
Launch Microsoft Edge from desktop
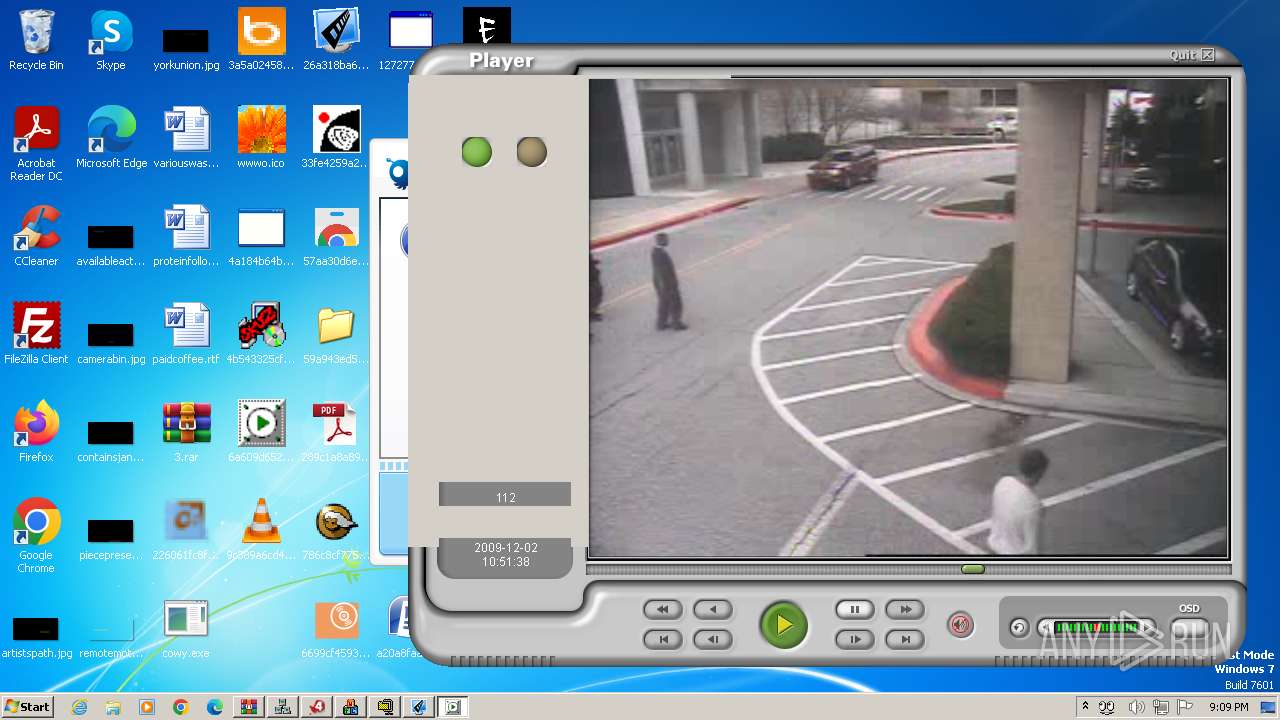point(111,138)
